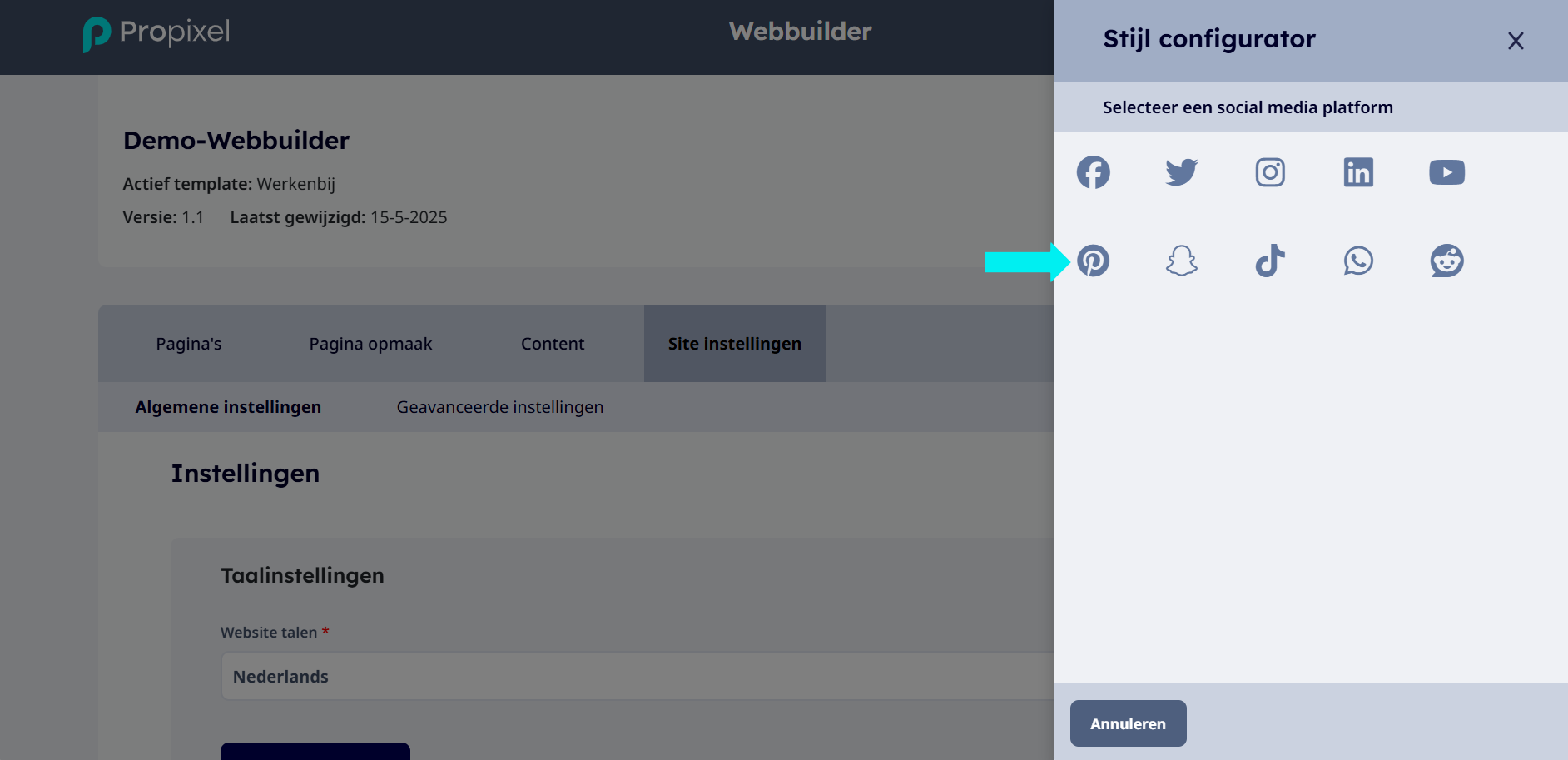Pick the Reddit icon
This screenshot has width=1568, height=760.
click(x=1446, y=261)
